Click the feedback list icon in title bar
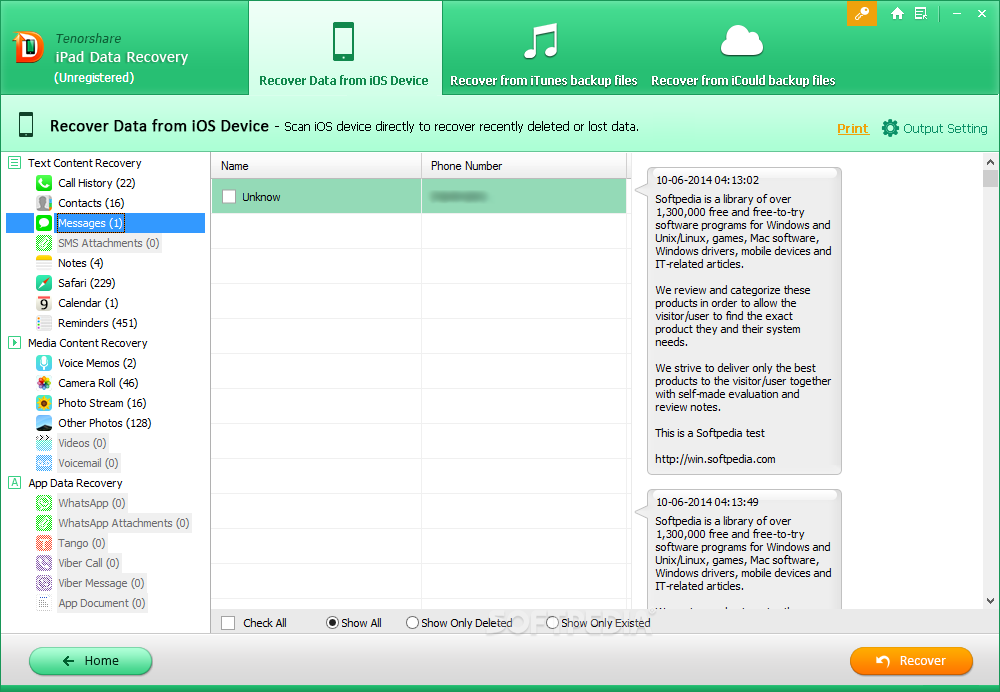The width and height of the screenshot is (1000, 692). pyautogui.click(x=921, y=13)
